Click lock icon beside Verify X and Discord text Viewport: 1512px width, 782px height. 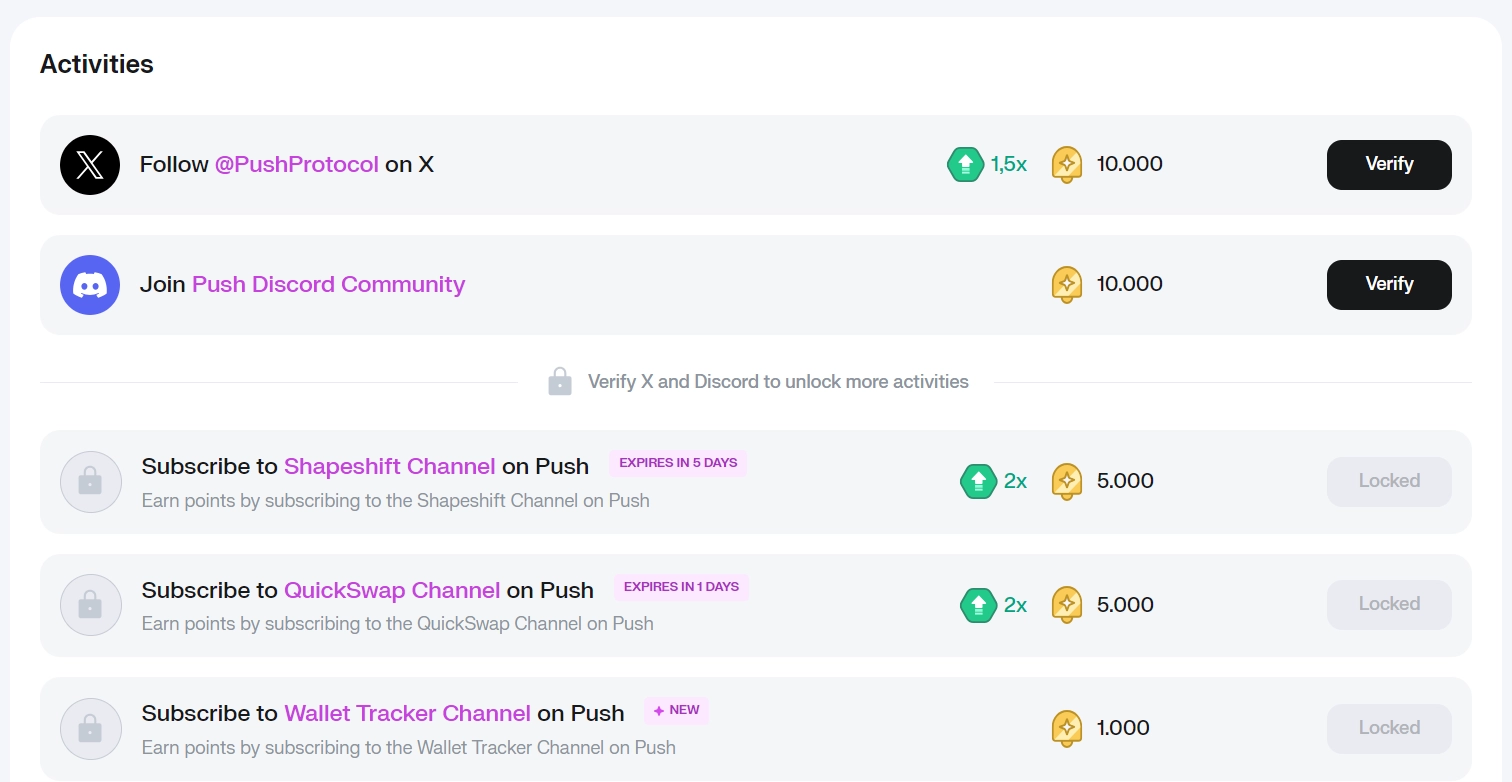560,381
